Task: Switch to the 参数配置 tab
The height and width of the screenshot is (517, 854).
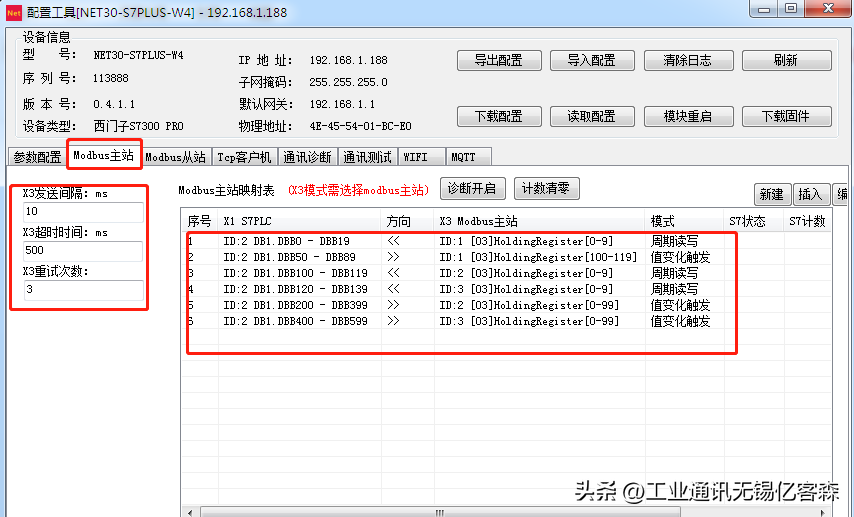Action: (37, 157)
